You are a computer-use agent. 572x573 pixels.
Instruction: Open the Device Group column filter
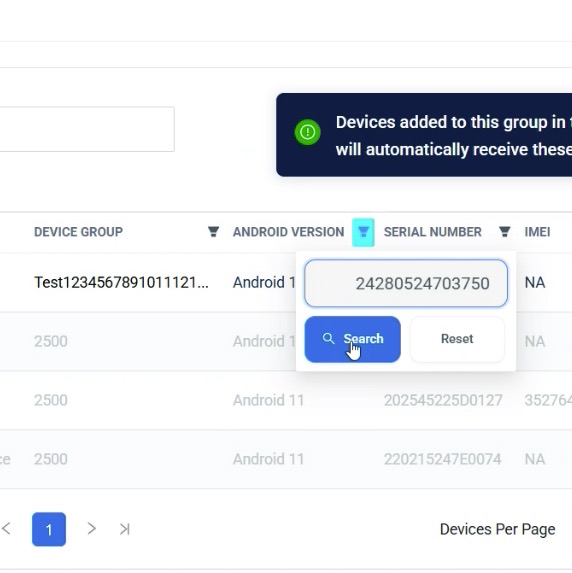[x=213, y=232]
